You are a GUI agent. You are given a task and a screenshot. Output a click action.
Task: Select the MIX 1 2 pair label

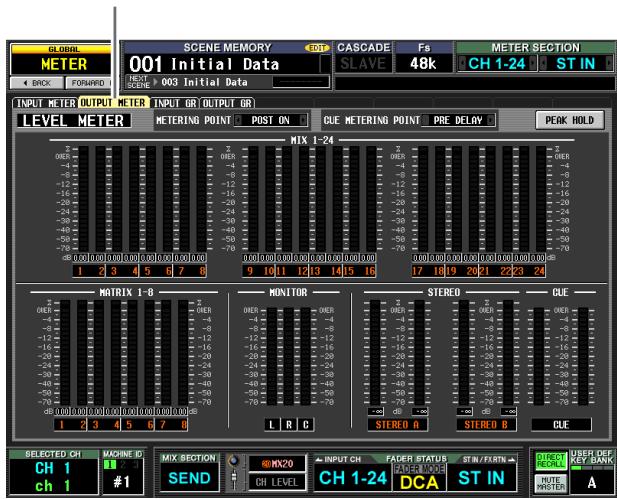[x=89, y=271]
